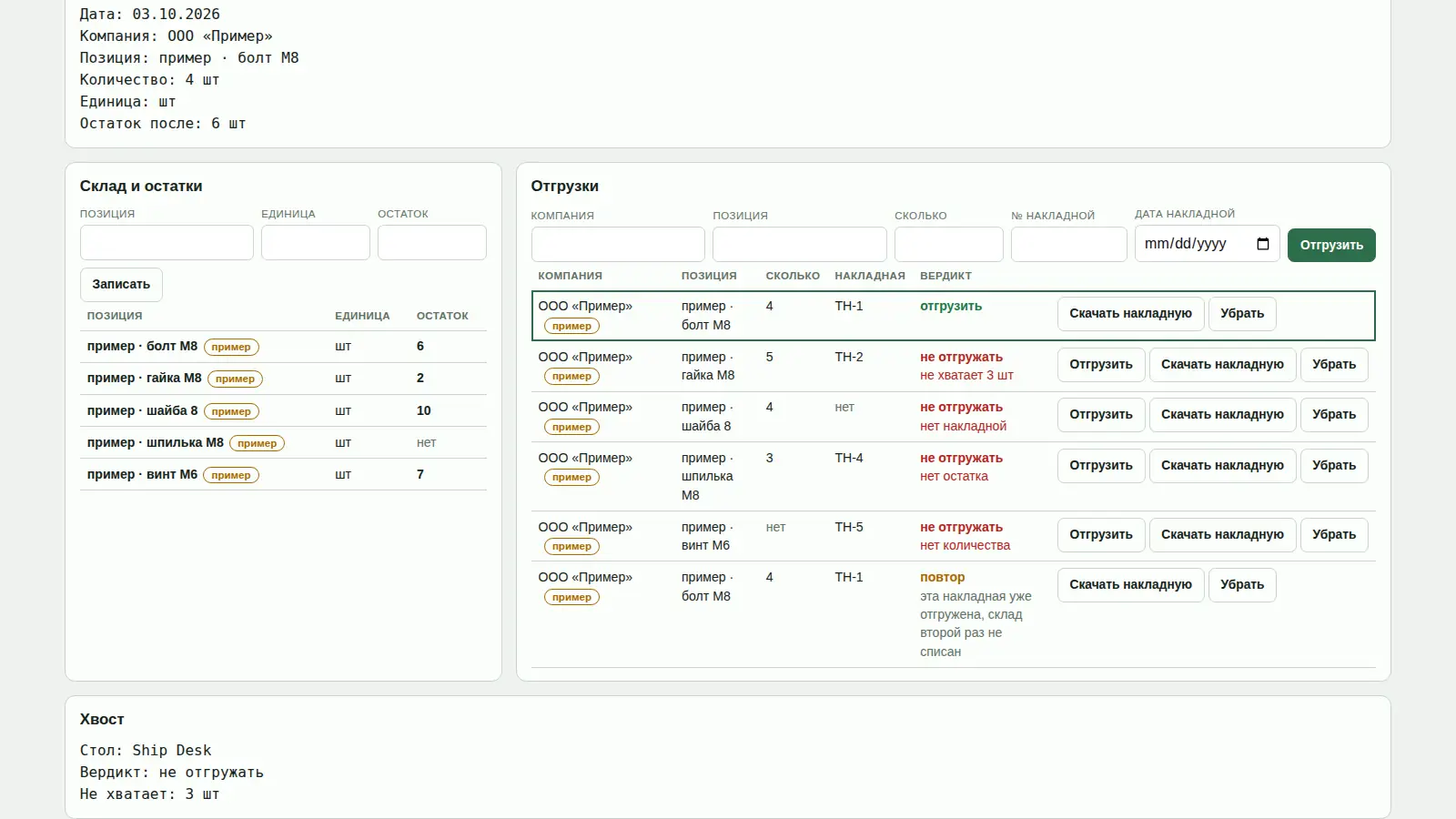Viewport: 1456px width, 819px height.
Task: Ship the гайка М8 ТН-2 row
Action: (1101, 365)
